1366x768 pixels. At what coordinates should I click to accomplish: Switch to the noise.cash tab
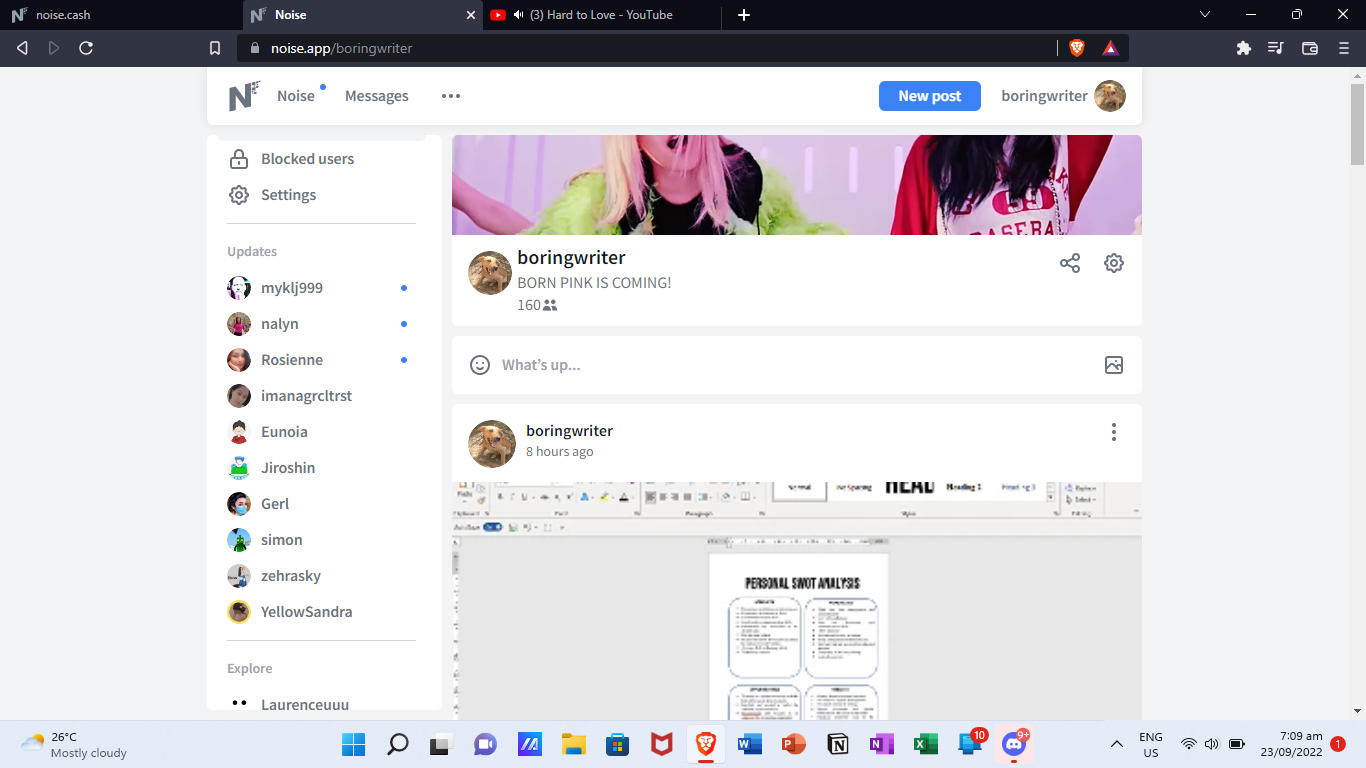tap(120, 15)
